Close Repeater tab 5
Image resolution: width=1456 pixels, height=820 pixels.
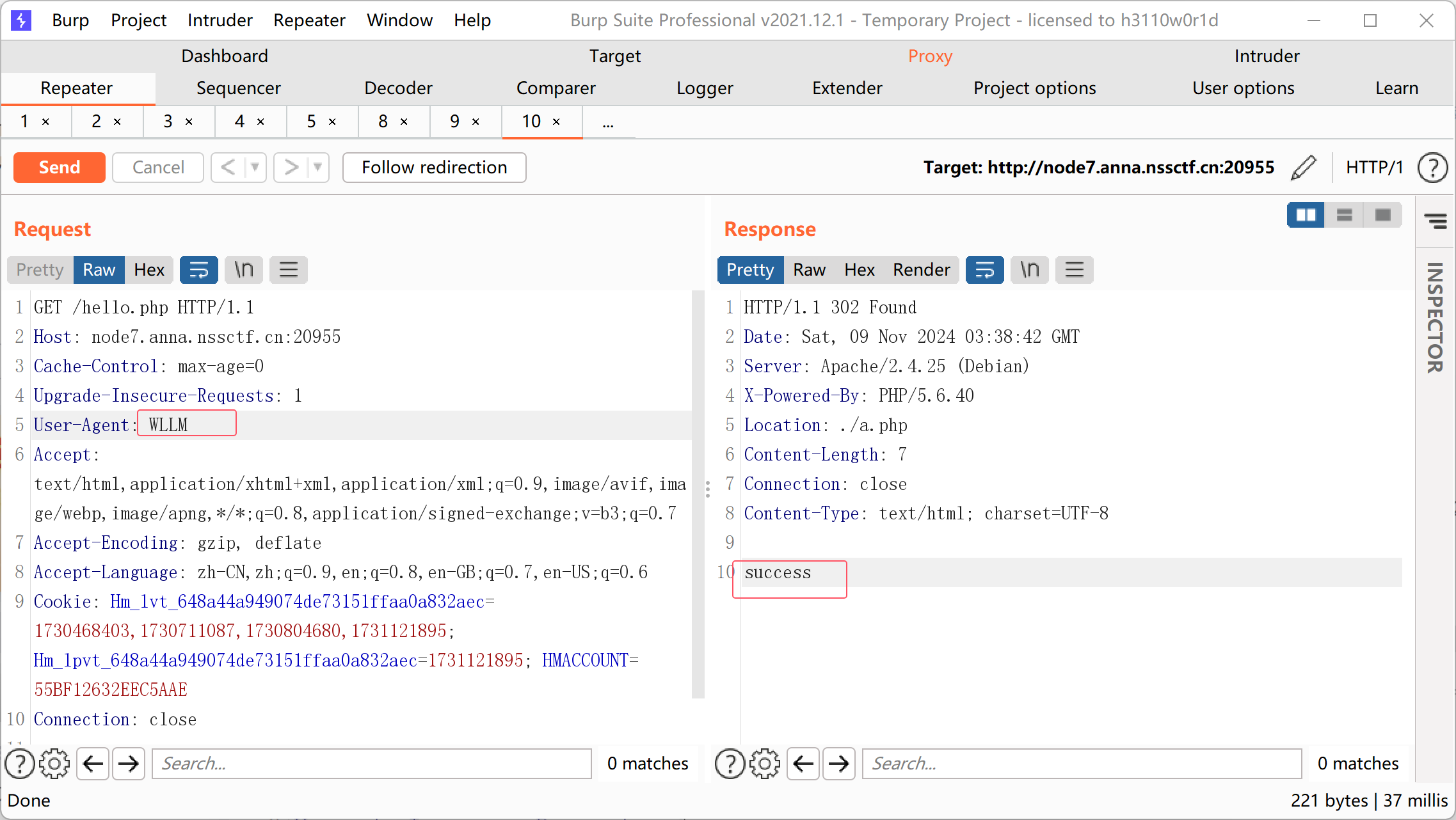coord(333,122)
